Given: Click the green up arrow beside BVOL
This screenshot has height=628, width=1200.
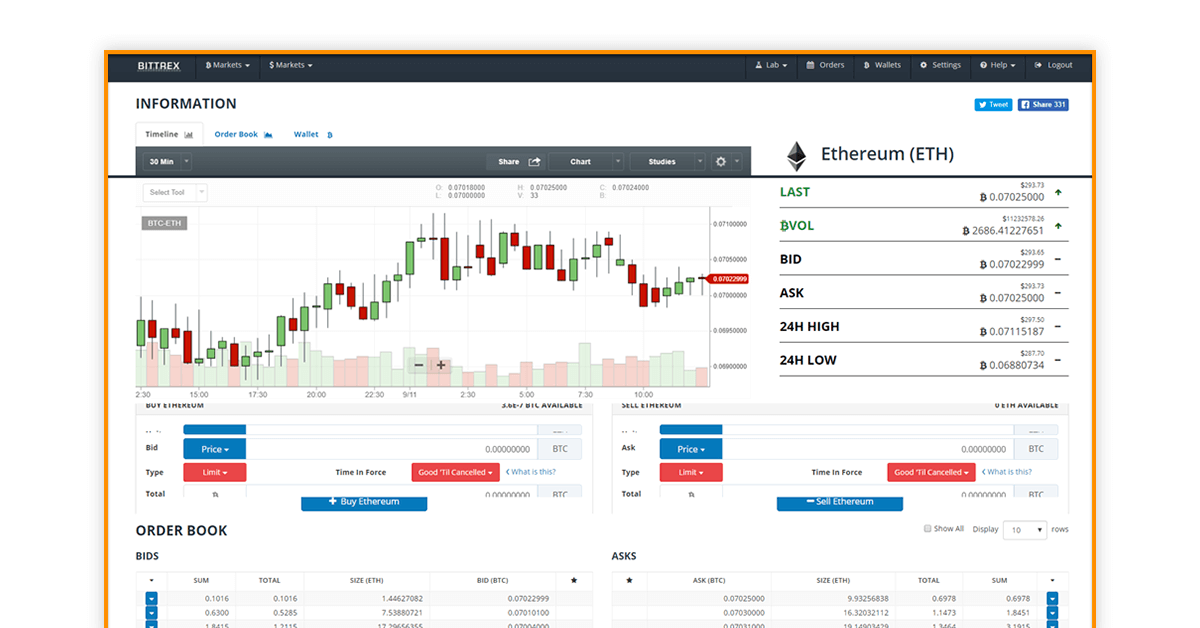Looking at the screenshot, I should pos(1058,226).
